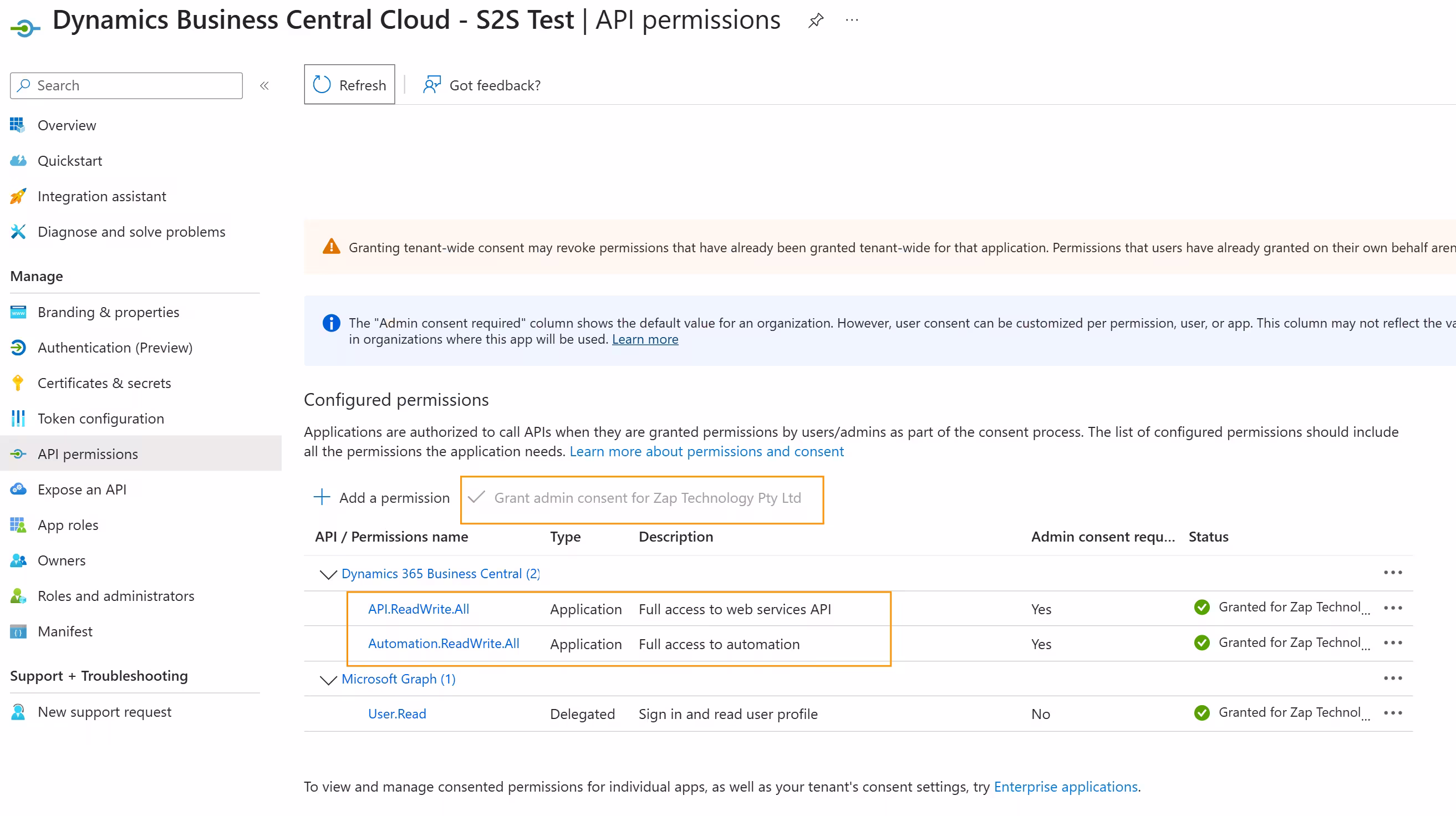Open Token configuration page
Image resolution: width=1456 pixels, height=816 pixels.
click(x=101, y=419)
